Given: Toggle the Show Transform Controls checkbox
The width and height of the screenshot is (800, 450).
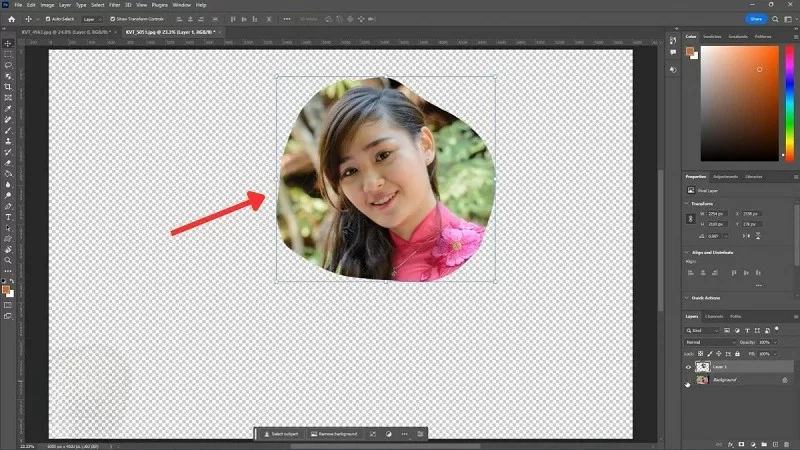Looking at the screenshot, I should pos(113,18).
